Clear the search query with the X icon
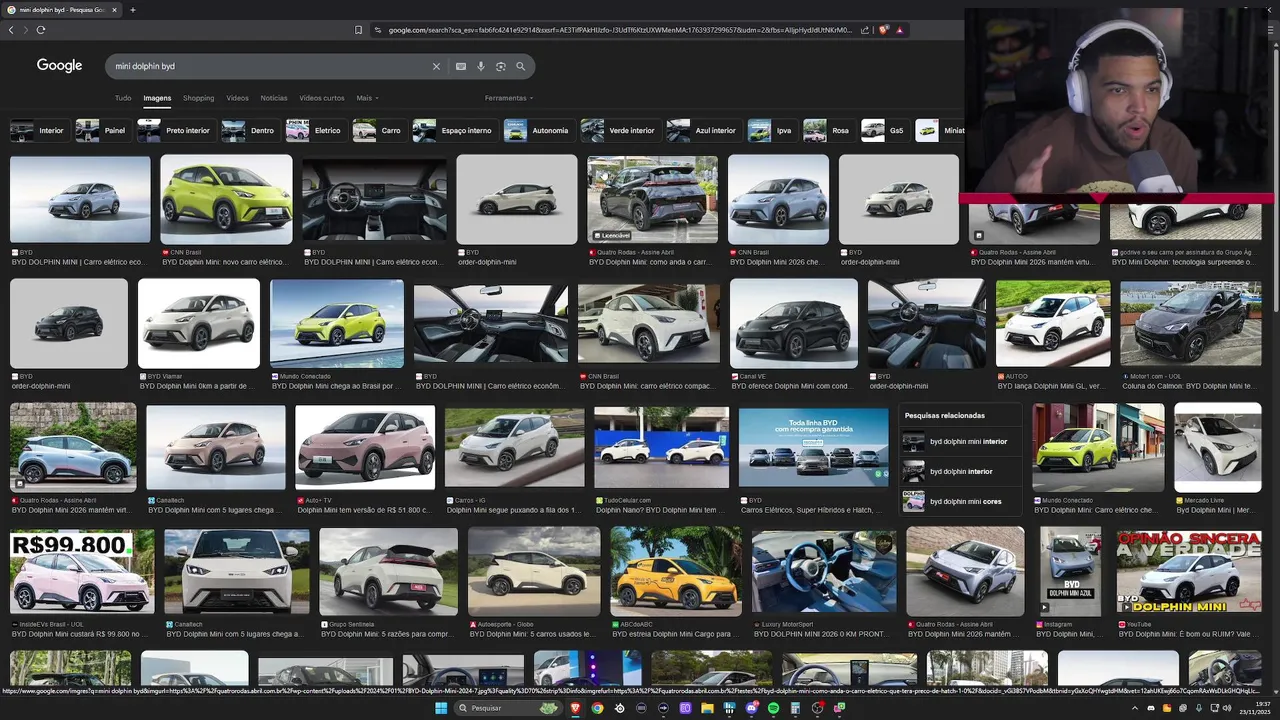The width and height of the screenshot is (1280, 720). coord(436,66)
